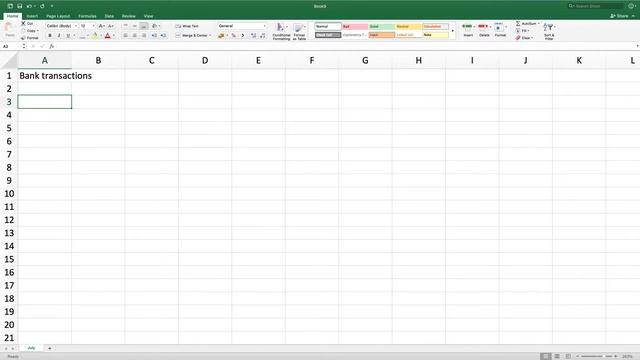This screenshot has width=640, height=360.
Task: Select the July sheet tab
Action: [31, 348]
